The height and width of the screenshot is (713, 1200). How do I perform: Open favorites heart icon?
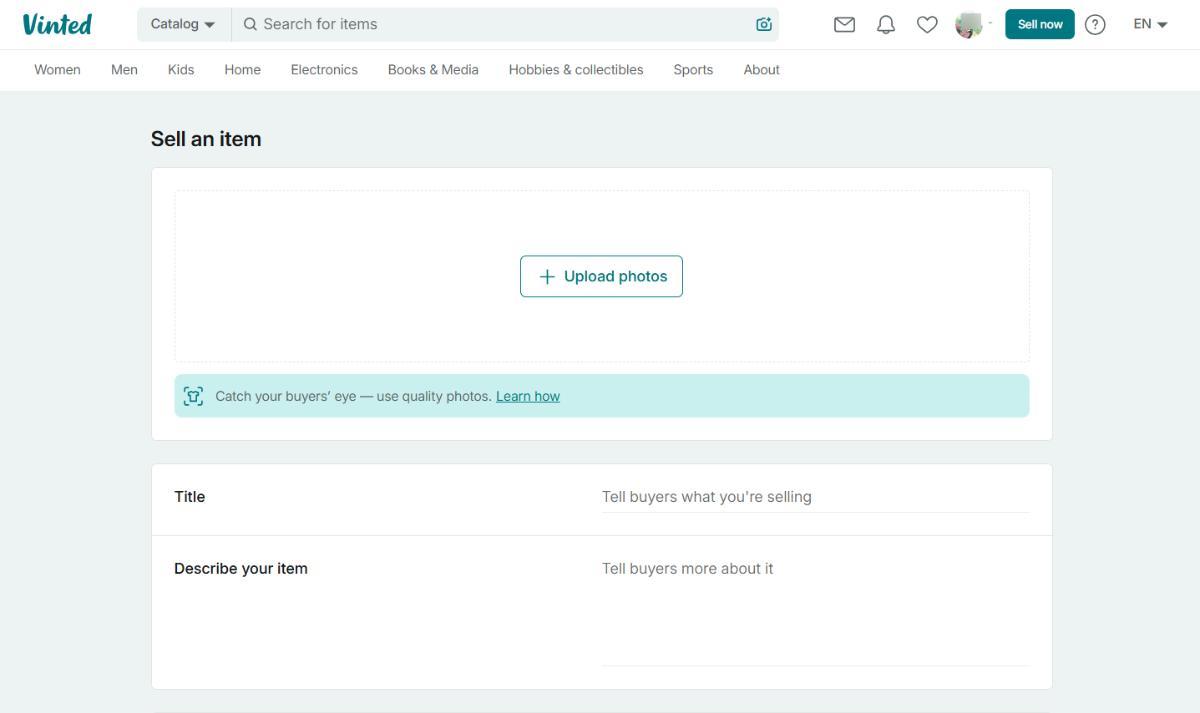point(927,24)
